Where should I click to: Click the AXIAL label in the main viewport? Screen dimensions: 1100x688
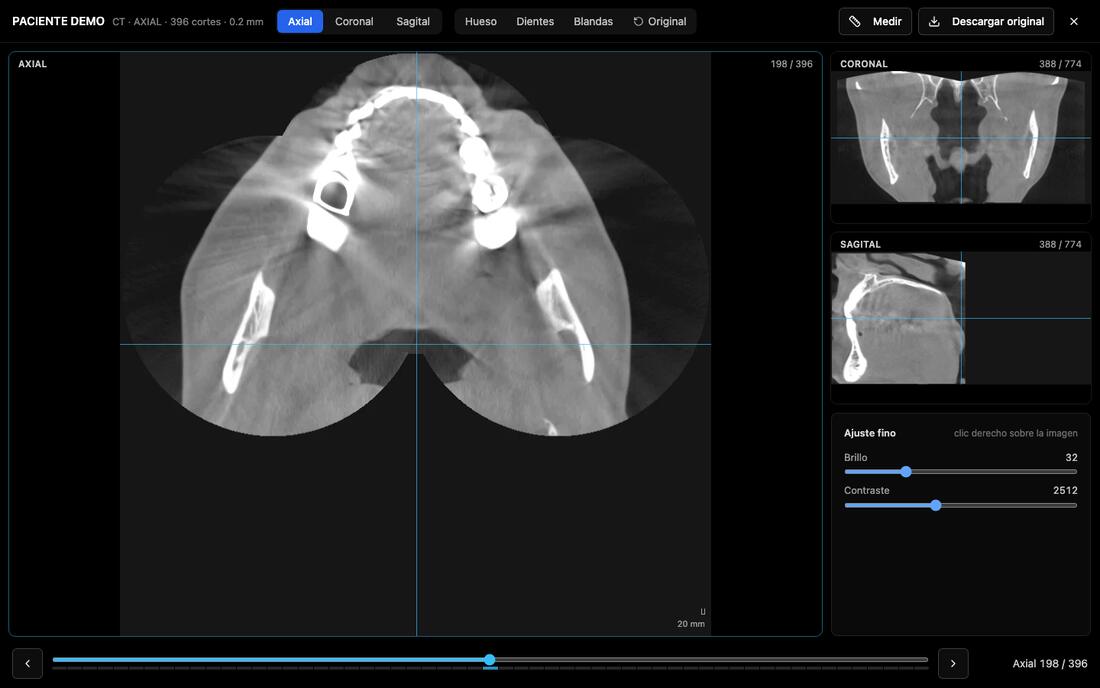[x=32, y=64]
